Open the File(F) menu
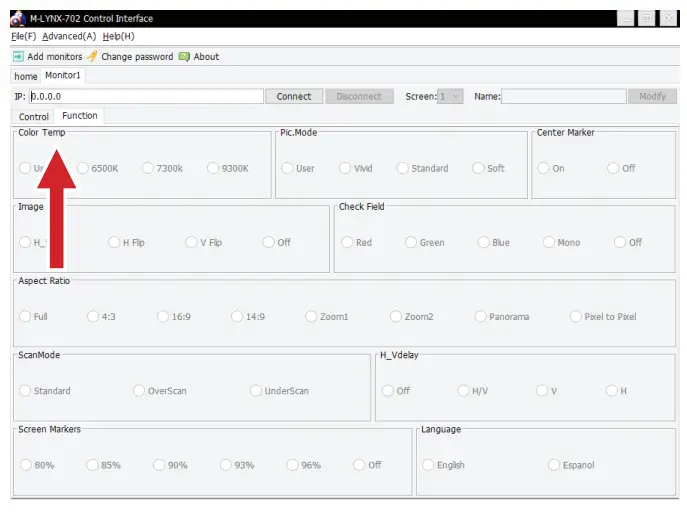 [24, 36]
